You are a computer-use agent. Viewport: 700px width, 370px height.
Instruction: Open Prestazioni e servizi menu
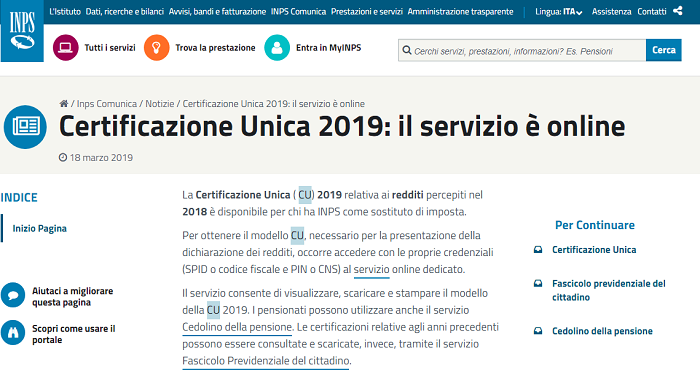coord(367,12)
